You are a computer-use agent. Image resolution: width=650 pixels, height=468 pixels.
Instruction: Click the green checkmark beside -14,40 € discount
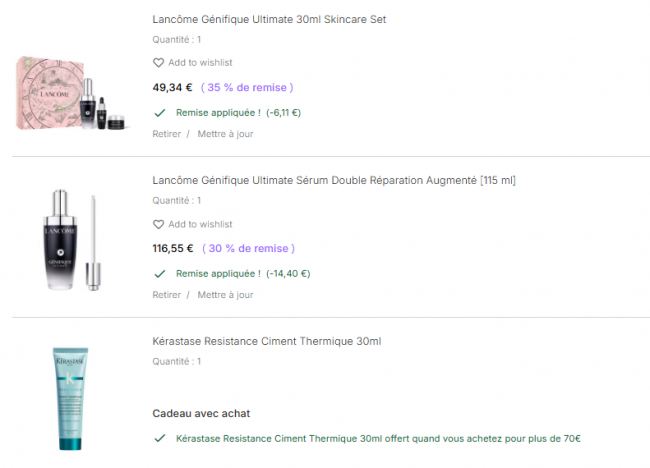point(159,273)
